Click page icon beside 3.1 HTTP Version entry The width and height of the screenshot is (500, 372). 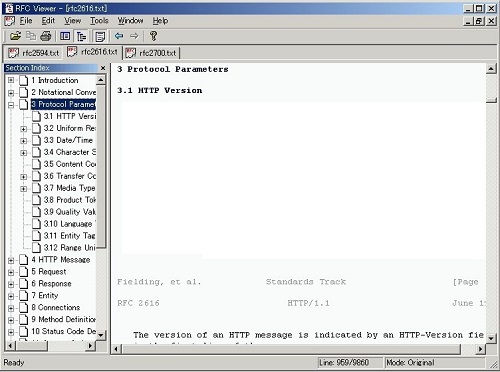pyautogui.click(x=36, y=116)
